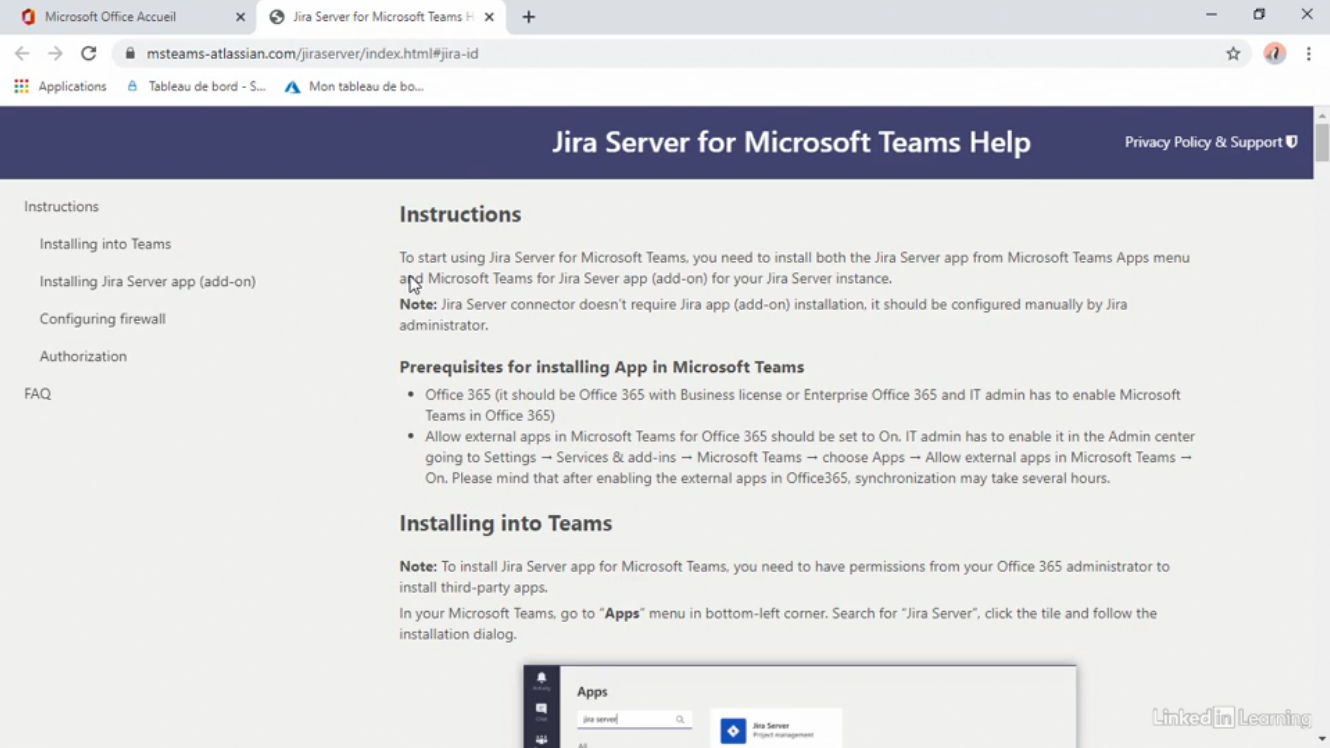1330x748 pixels.
Task: Click the page vertical scrollbar thumb
Action: tap(1321, 143)
